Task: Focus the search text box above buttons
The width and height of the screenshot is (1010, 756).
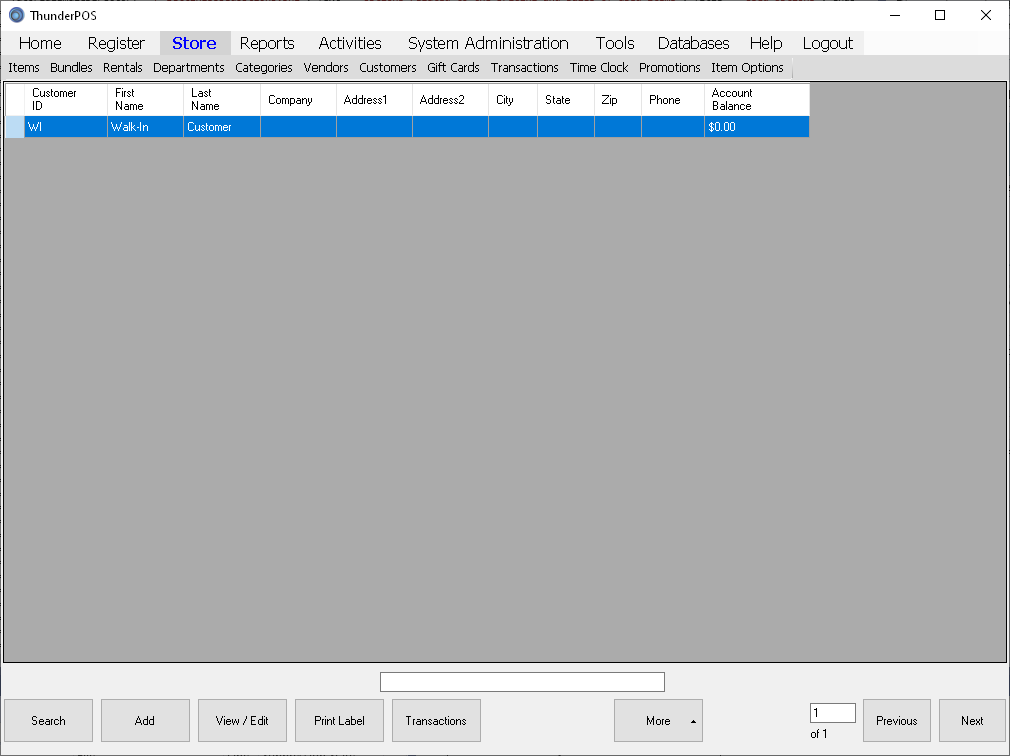Action: 522,682
